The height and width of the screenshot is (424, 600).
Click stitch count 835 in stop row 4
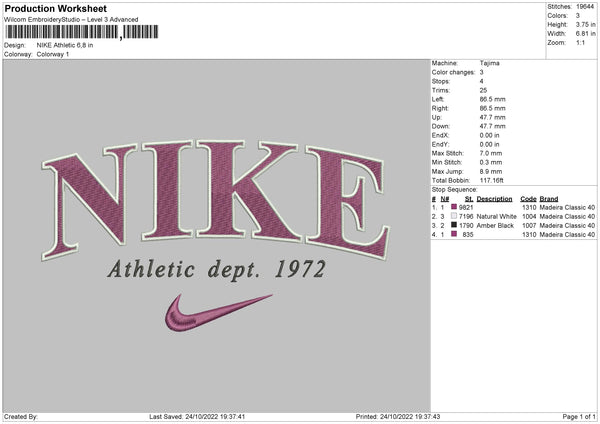click(x=468, y=235)
